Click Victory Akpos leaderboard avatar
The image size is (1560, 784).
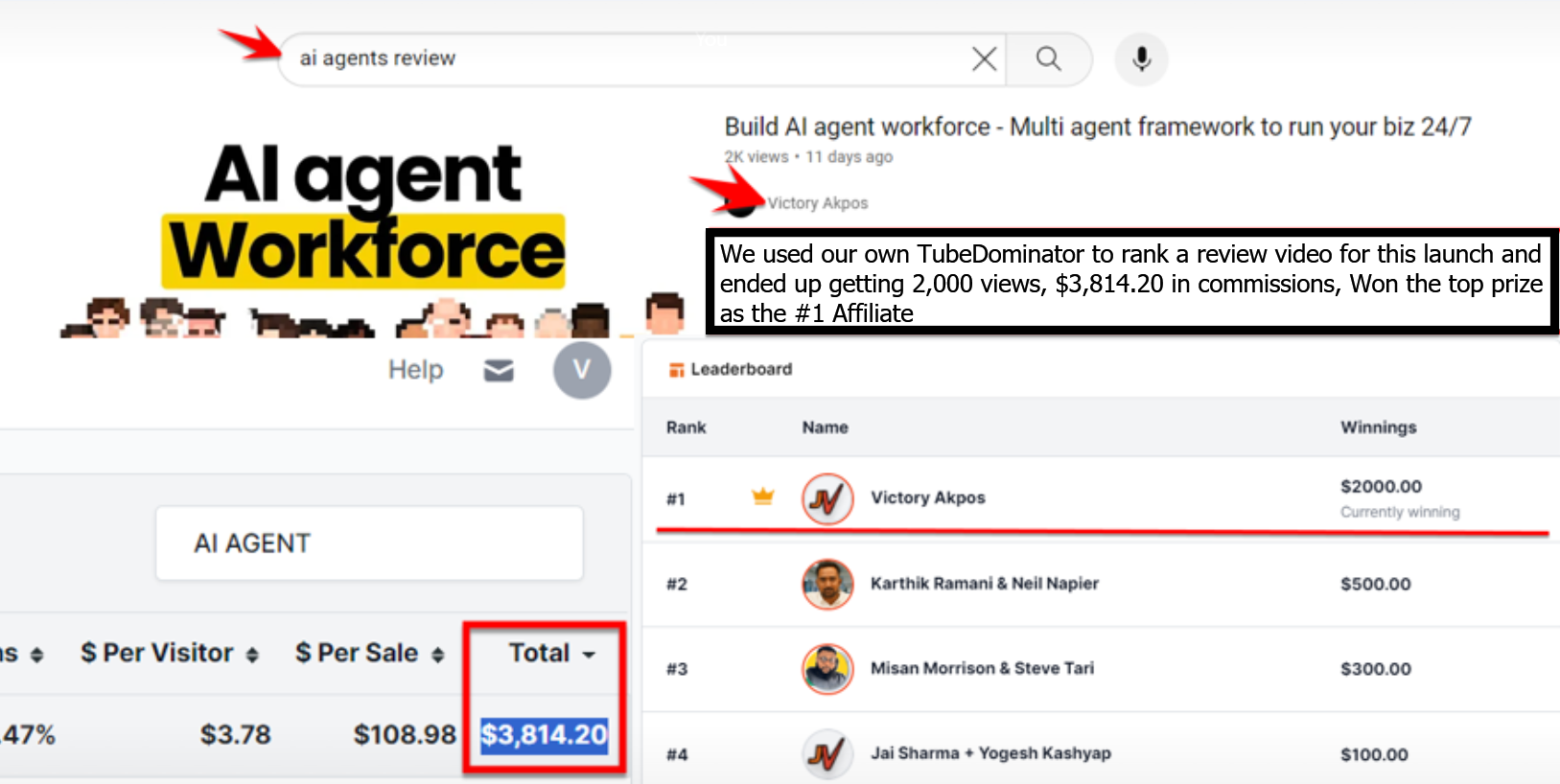pyautogui.click(x=827, y=498)
